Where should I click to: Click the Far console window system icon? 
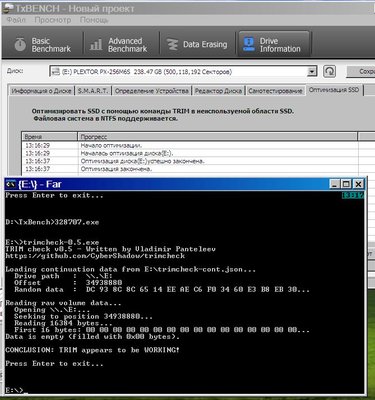click(11, 184)
